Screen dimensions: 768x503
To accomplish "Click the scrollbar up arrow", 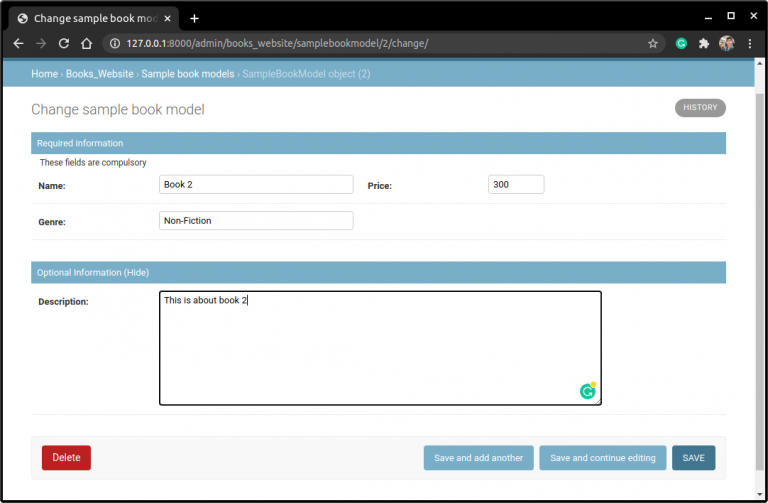I will pyautogui.click(x=760, y=64).
